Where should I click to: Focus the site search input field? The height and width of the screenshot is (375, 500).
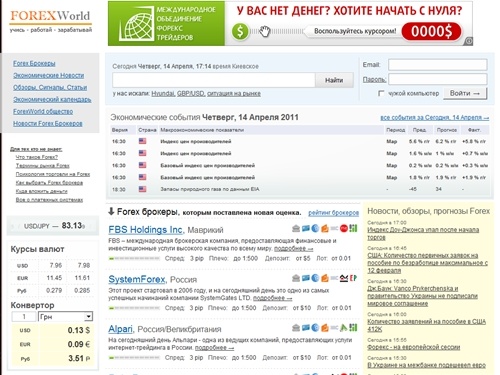(x=214, y=80)
